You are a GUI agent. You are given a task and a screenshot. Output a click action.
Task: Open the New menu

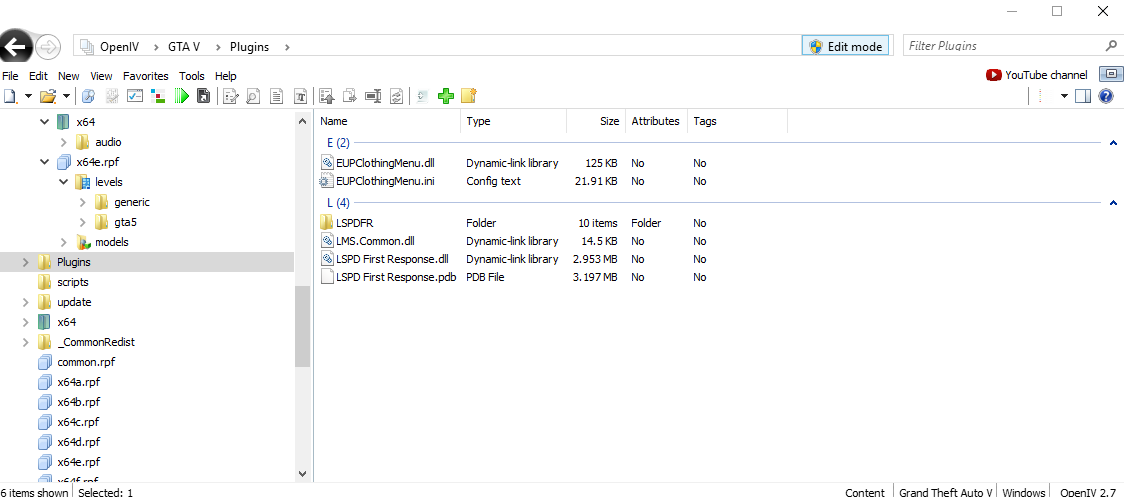pyautogui.click(x=69, y=75)
